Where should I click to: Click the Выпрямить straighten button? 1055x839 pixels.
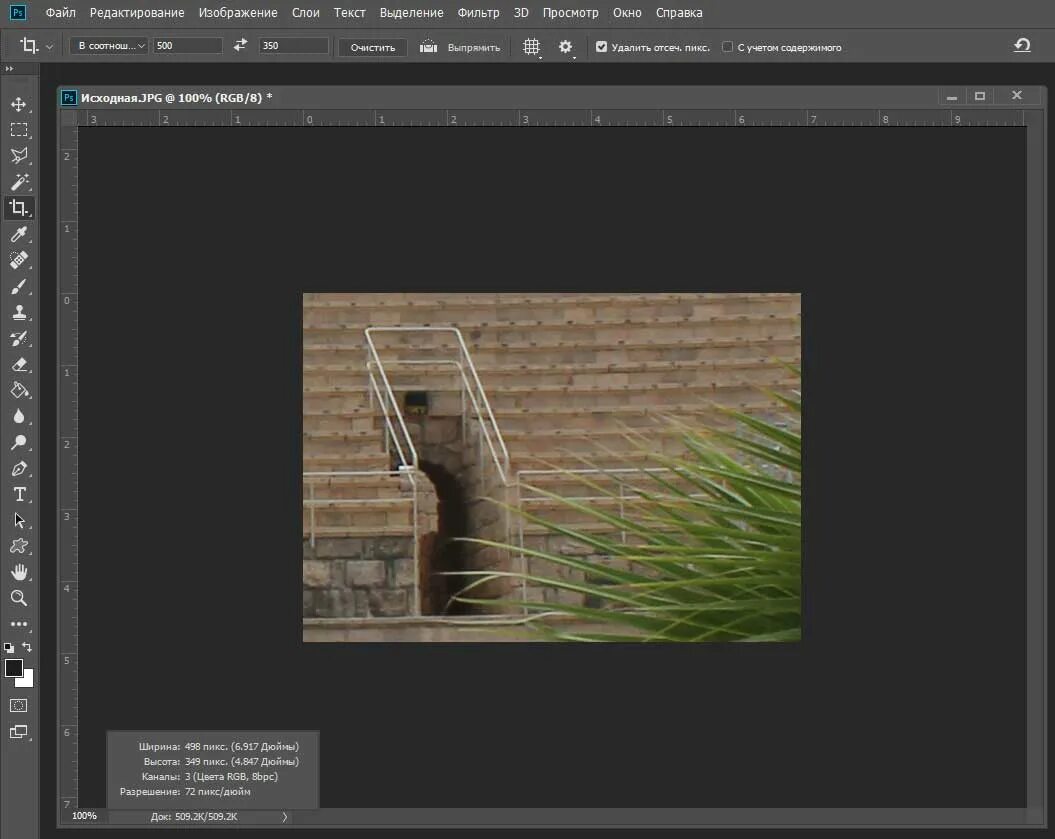coord(460,48)
